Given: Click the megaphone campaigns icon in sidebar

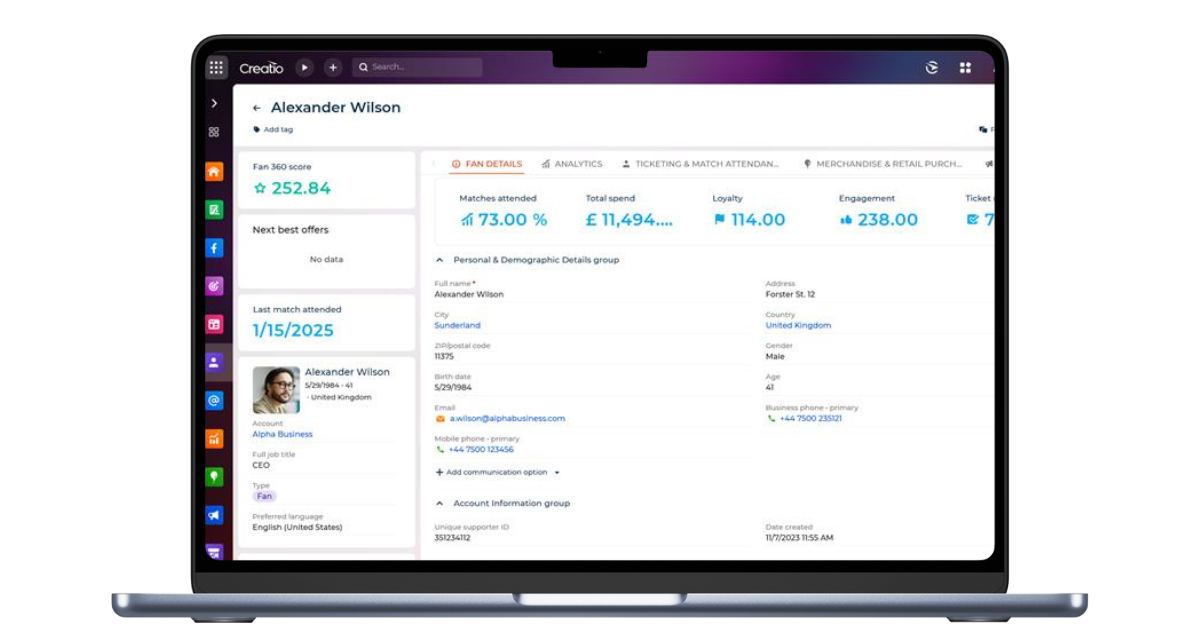Looking at the screenshot, I should tap(214, 514).
